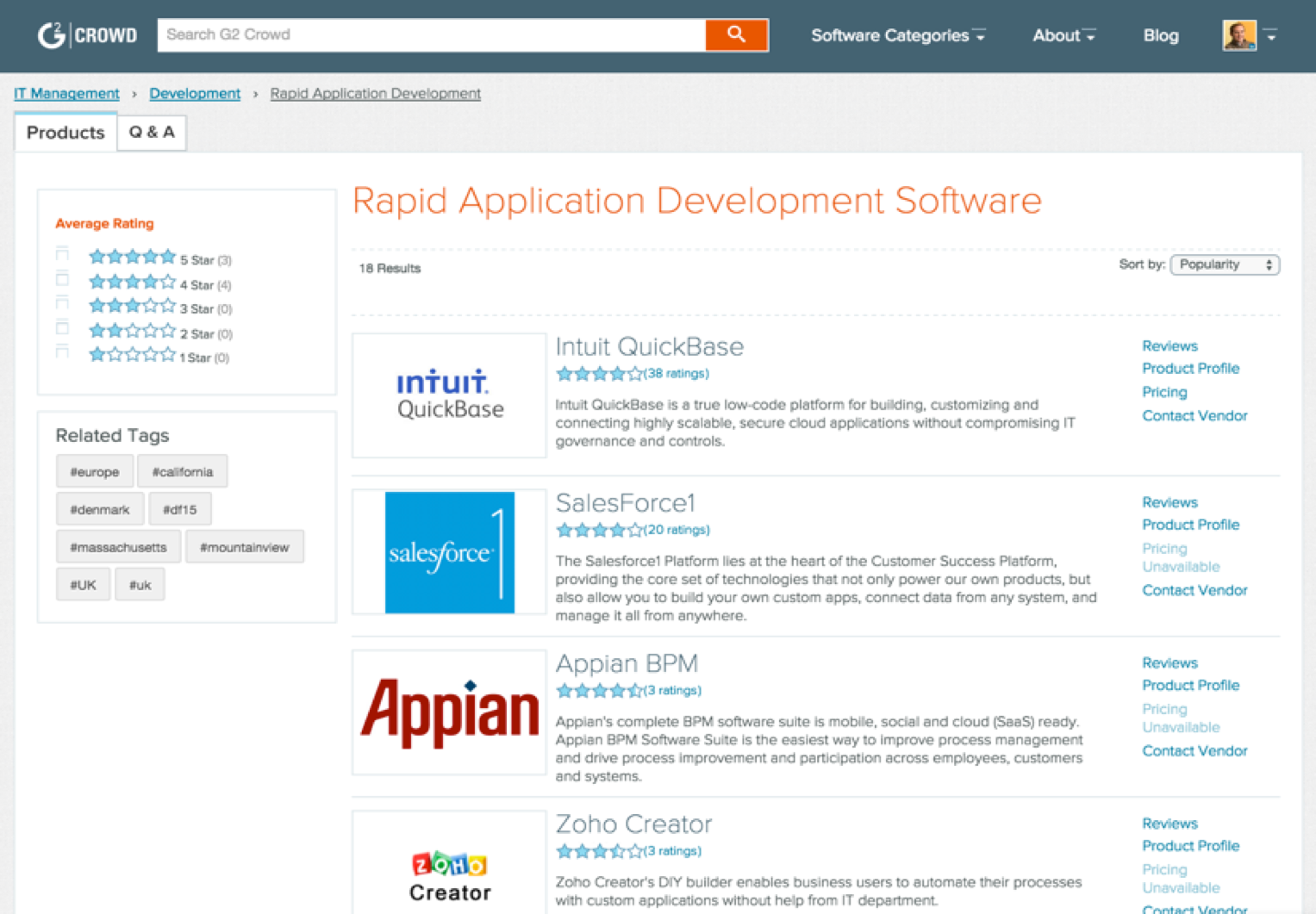Check the 1 Star rating filter
The width and height of the screenshot is (1316, 914).
(62, 351)
